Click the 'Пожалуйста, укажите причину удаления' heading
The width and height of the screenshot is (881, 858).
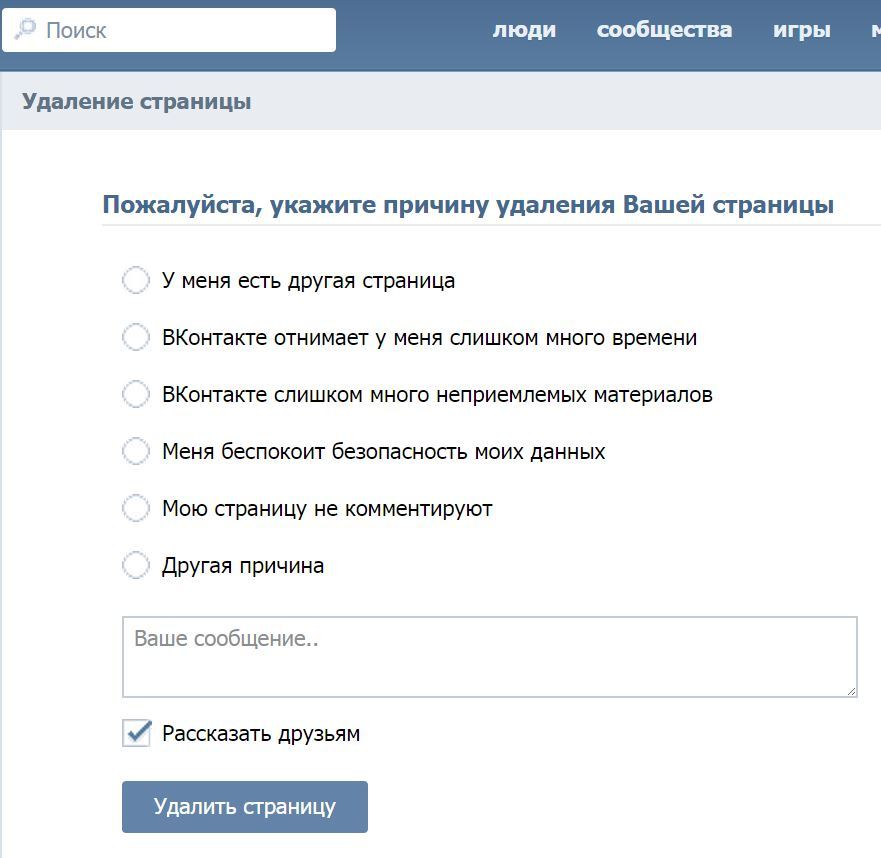coord(468,205)
